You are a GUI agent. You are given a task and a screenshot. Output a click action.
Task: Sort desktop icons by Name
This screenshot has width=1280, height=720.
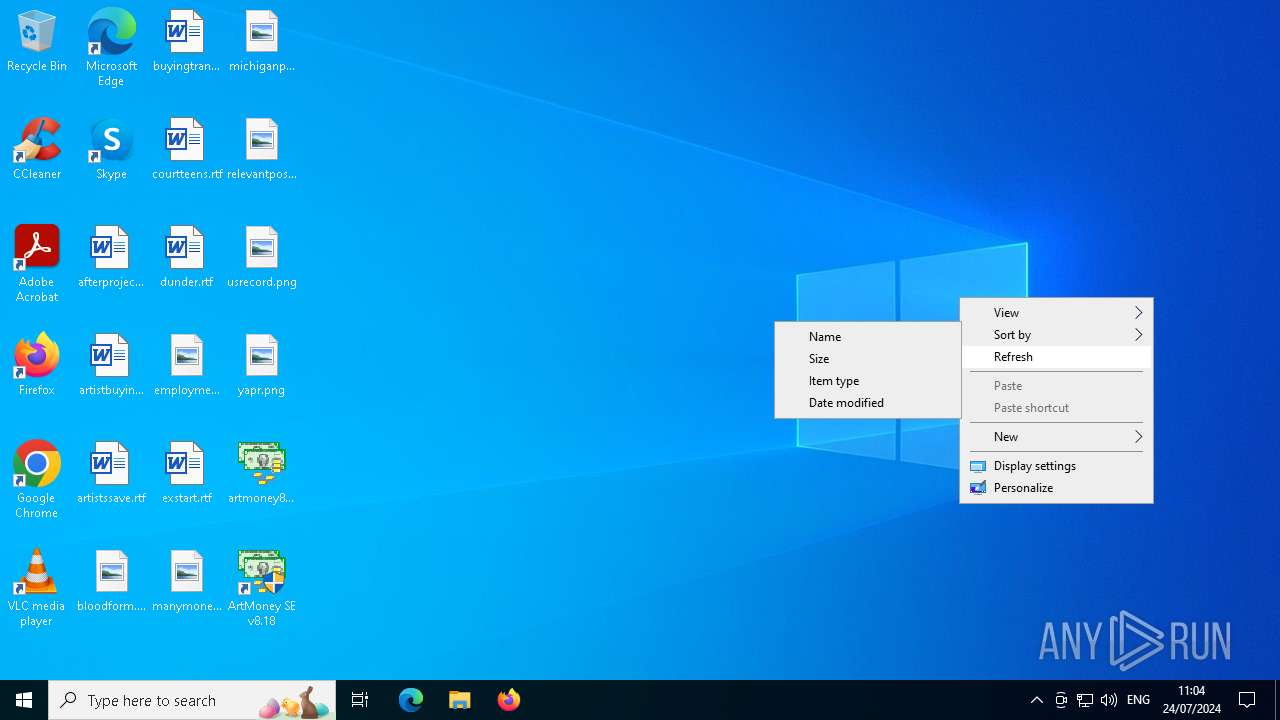point(868,337)
